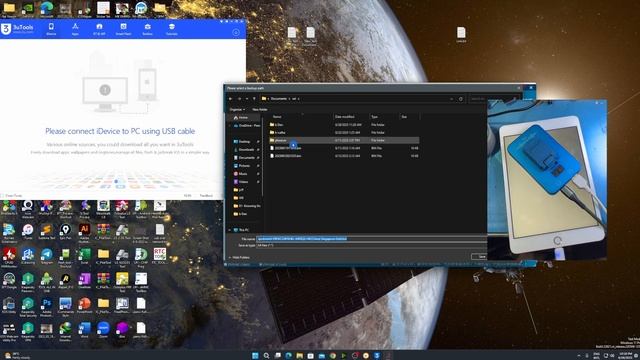
Task: Open Google Chrome from the taskbar
Action: tap(333, 356)
